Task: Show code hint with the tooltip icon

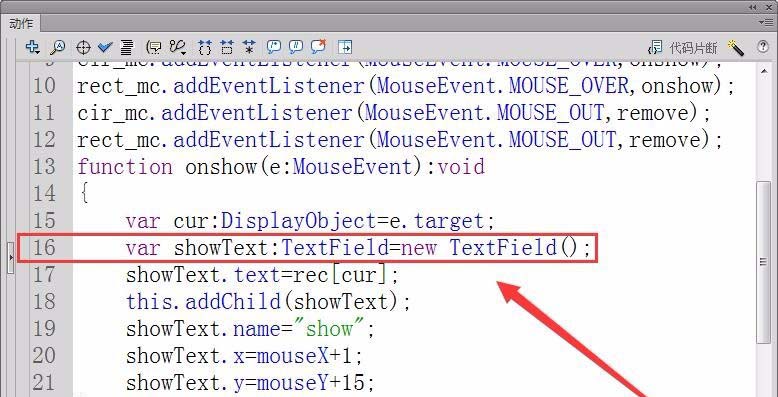Action: [154, 48]
